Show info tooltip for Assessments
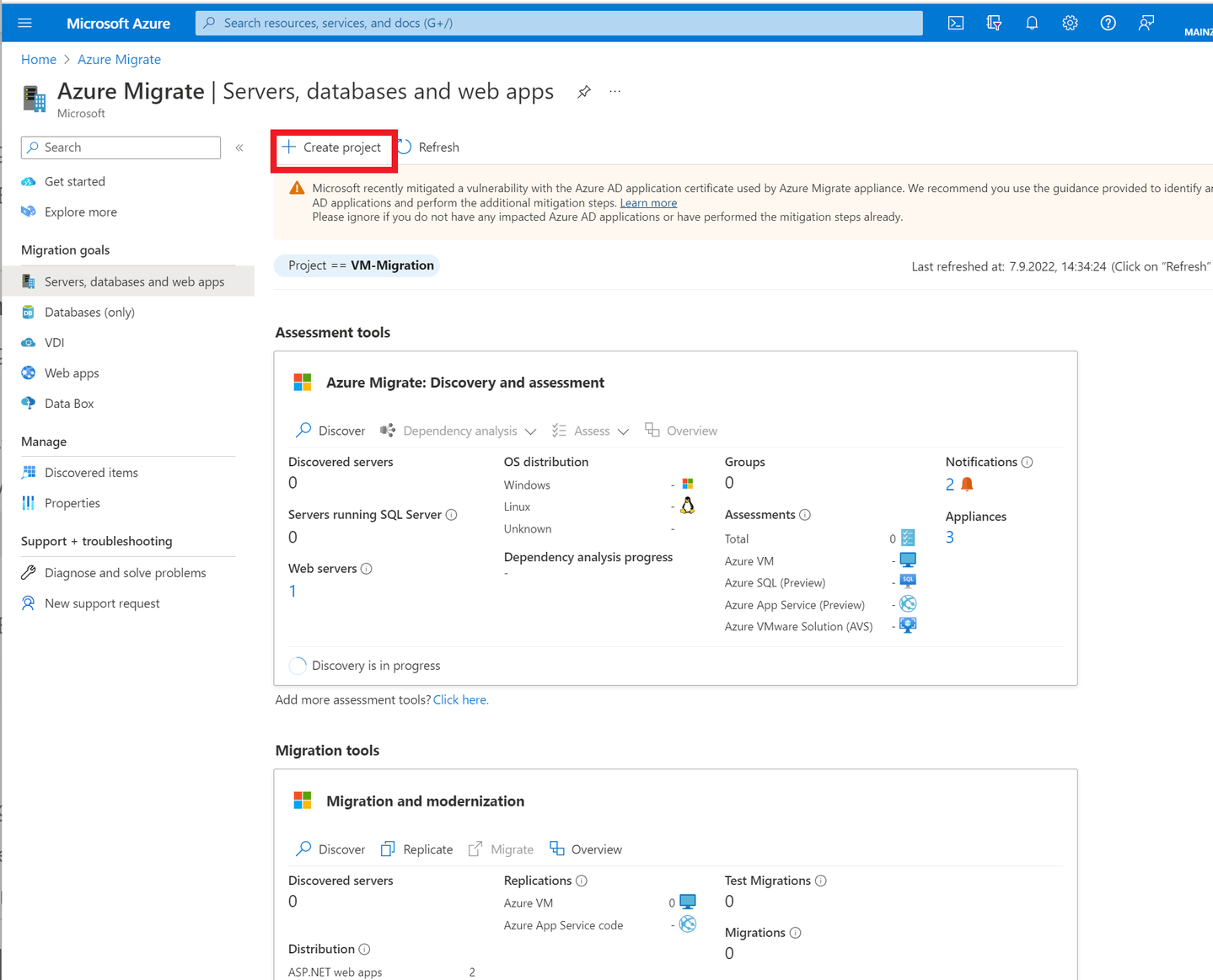The image size is (1213, 980). [805, 515]
